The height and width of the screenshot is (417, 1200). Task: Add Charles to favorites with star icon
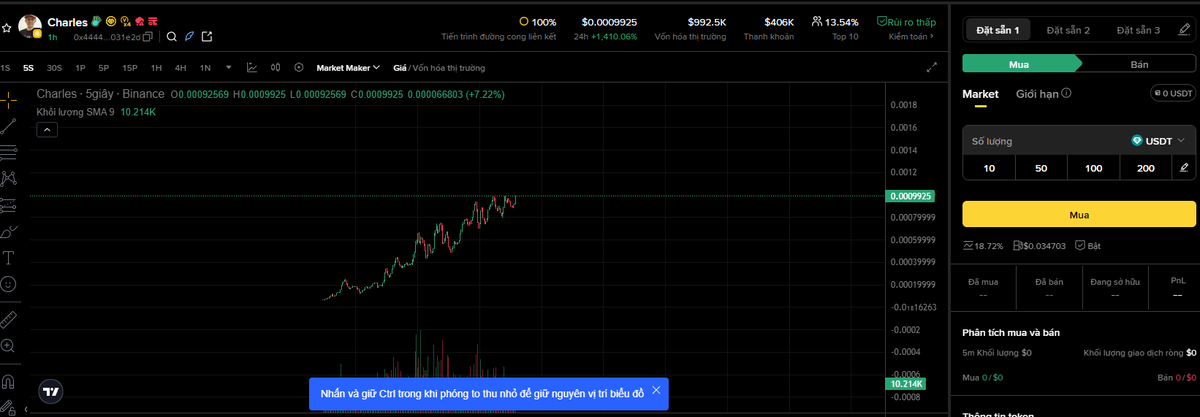[x=6, y=29]
